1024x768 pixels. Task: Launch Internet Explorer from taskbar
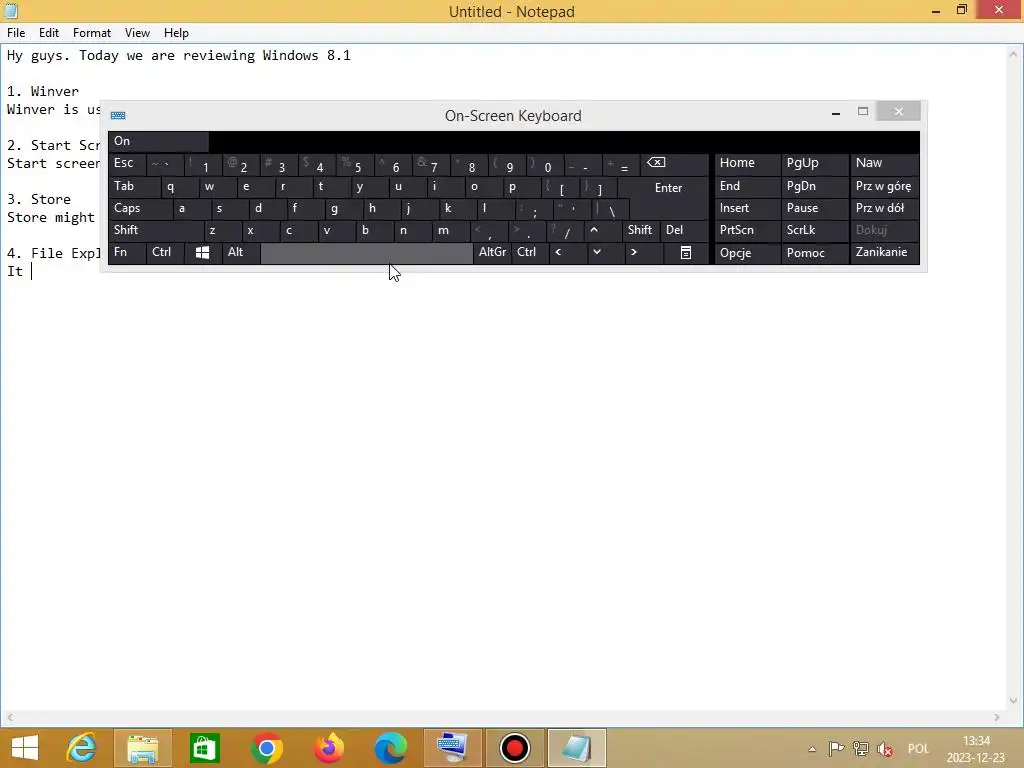point(82,748)
